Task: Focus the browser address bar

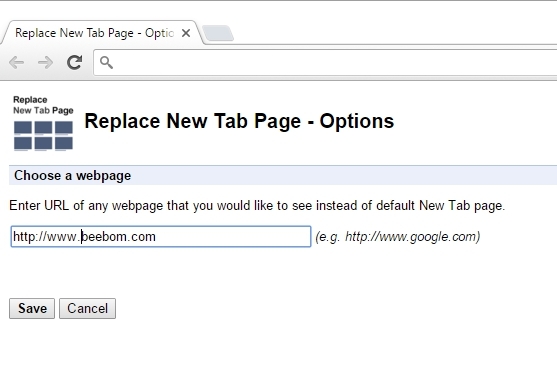Action: pos(334,63)
